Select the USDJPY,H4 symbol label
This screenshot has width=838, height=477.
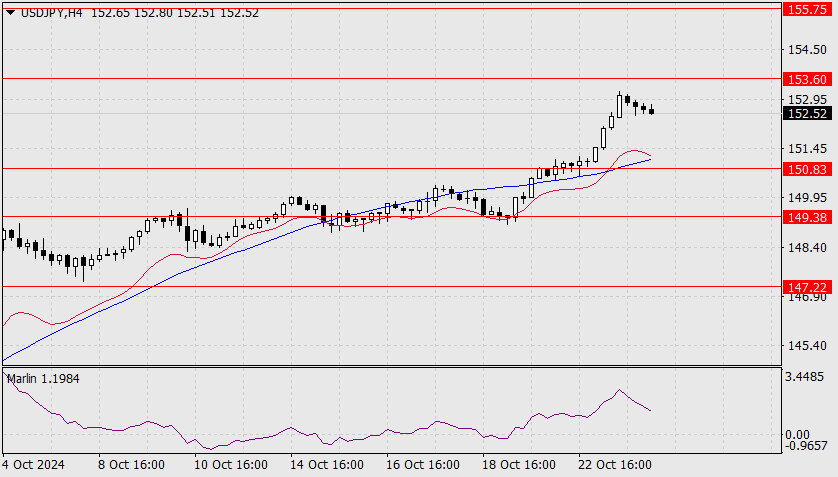52,13
